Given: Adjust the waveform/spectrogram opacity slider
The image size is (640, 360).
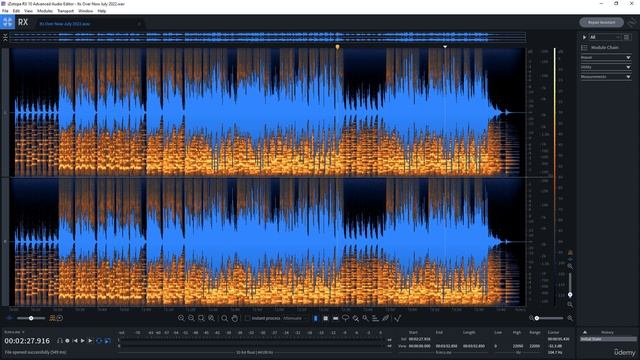Looking at the screenshot, I should tap(31, 318).
